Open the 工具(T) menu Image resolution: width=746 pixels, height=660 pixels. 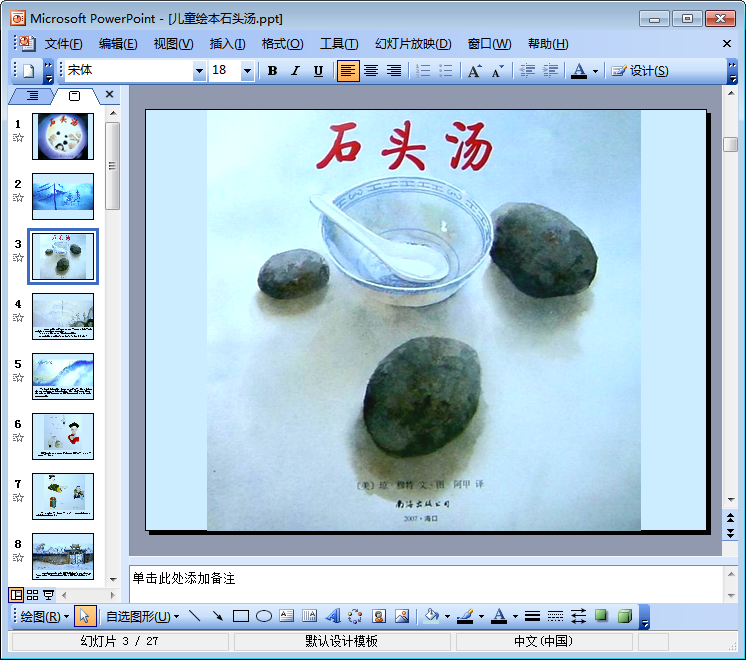coord(339,44)
